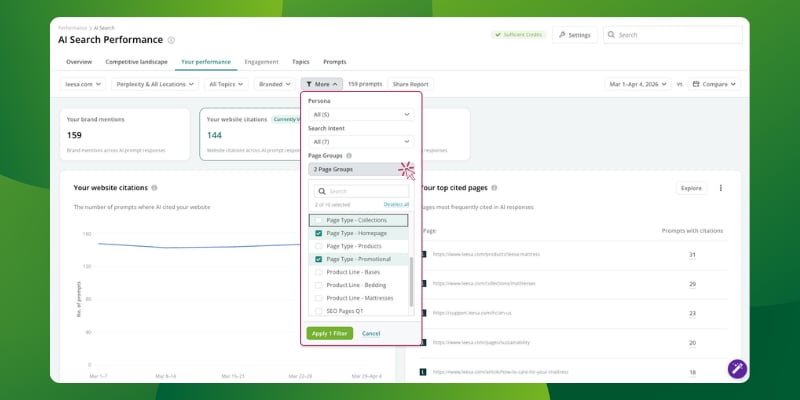Click the page groups list scrollbar

click(411, 282)
